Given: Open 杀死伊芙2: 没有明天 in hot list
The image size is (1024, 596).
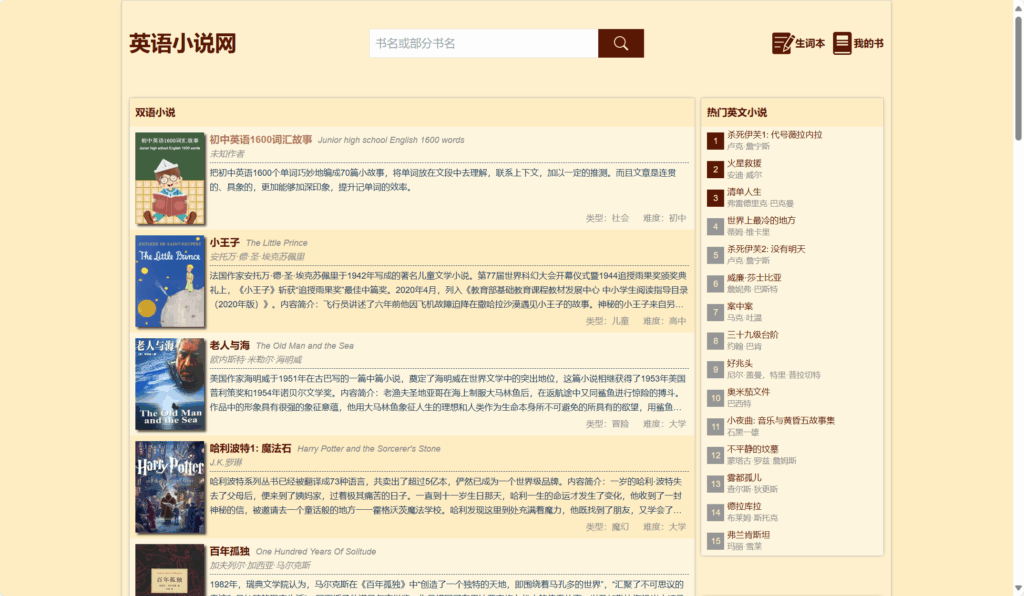Looking at the screenshot, I should (766, 249).
